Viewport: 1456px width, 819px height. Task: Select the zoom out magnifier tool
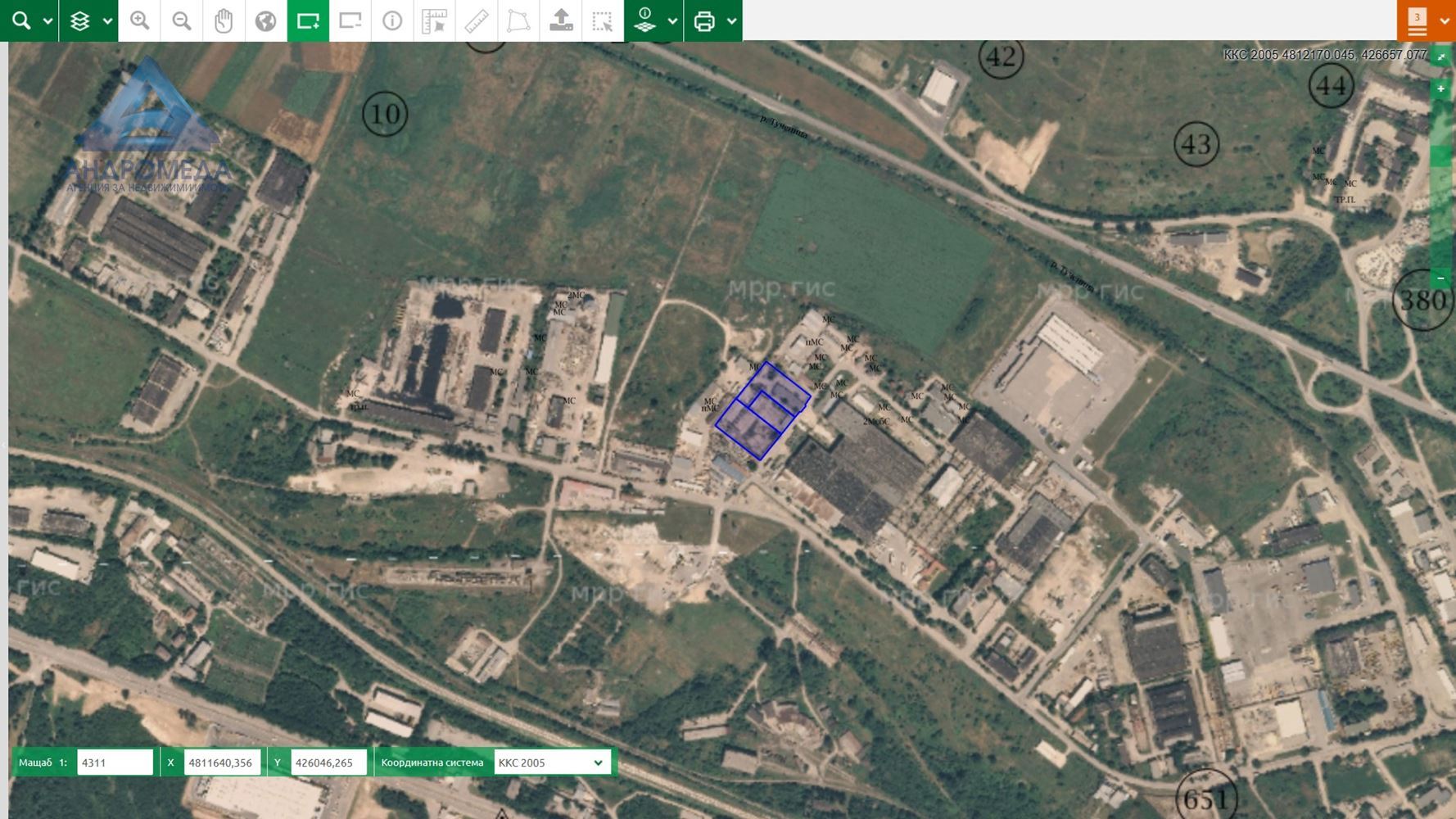[x=182, y=20]
